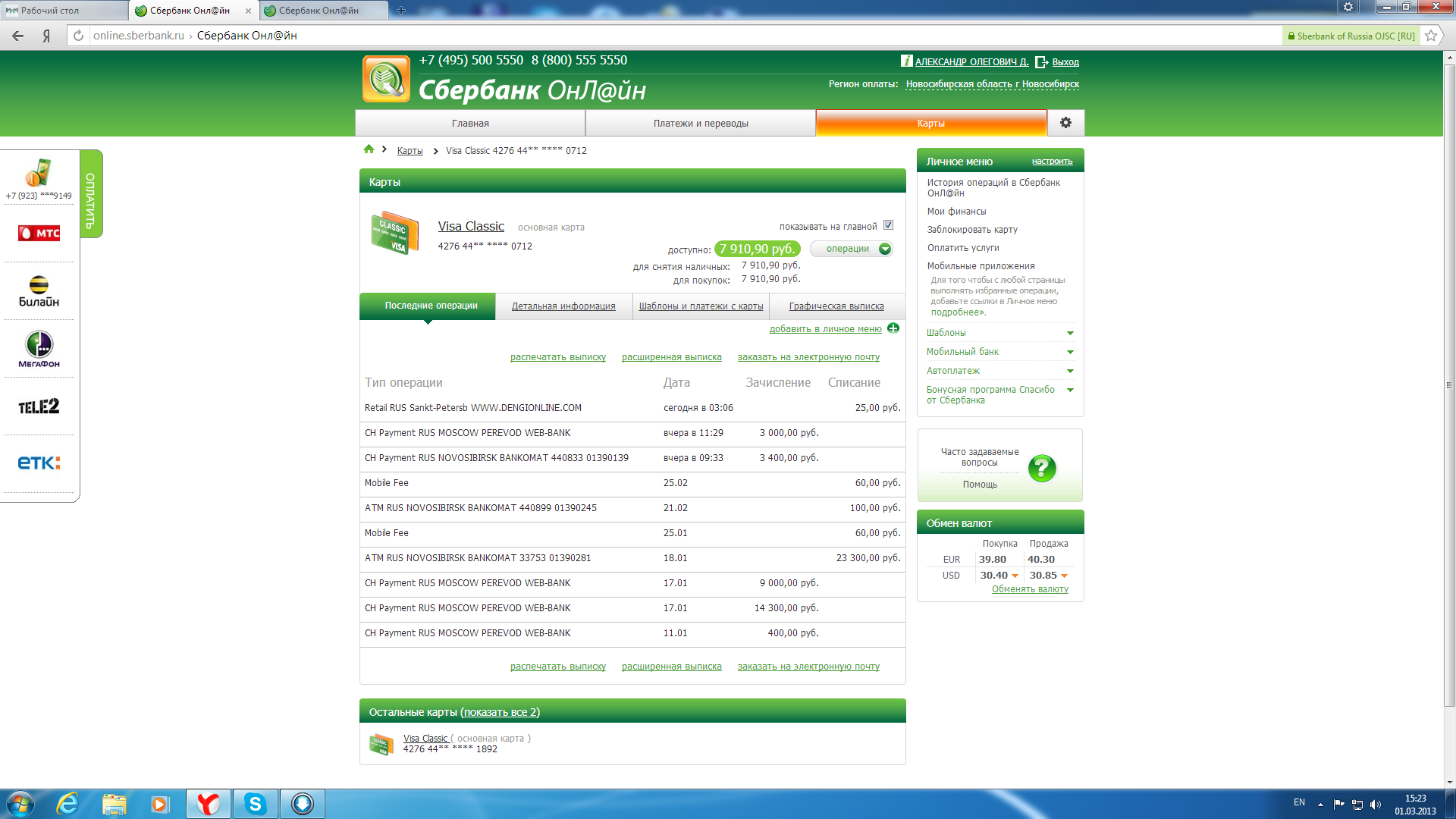This screenshot has height=819, width=1456.
Task: Open Оплатить услуги menu link
Action: [962, 248]
